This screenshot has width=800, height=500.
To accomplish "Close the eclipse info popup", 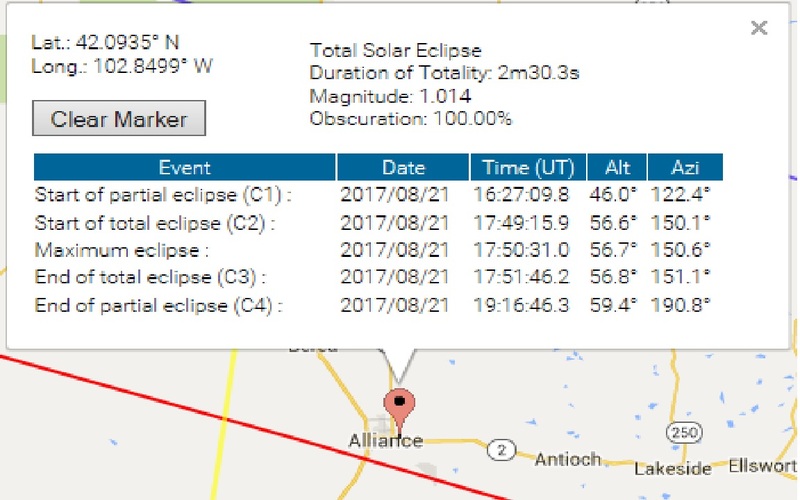I will coord(759,28).
